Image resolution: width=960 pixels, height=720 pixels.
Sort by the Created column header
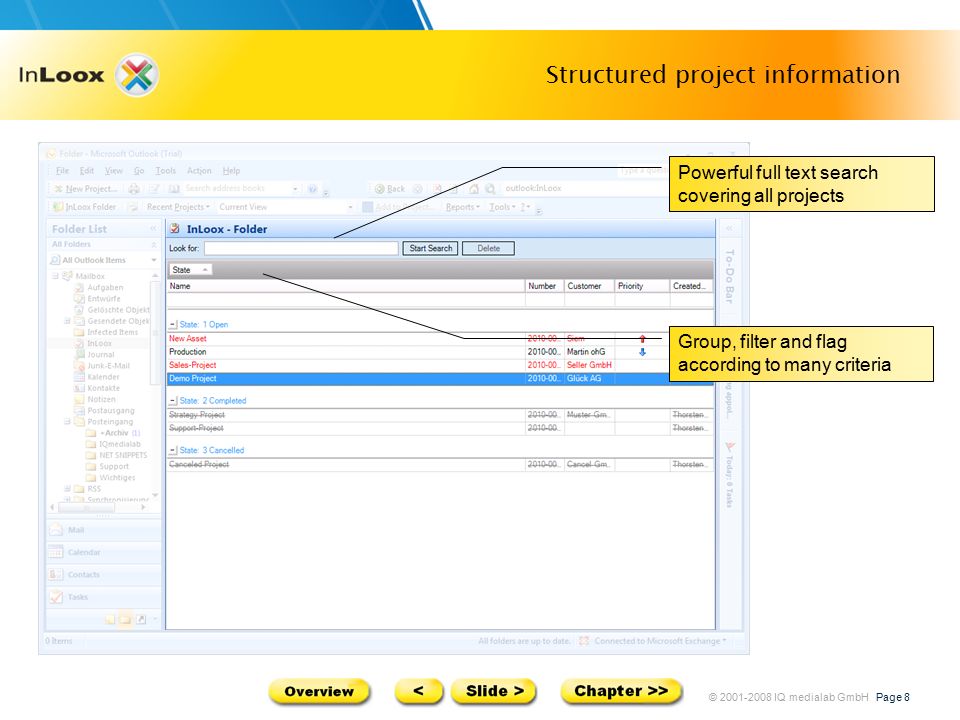(691, 286)
